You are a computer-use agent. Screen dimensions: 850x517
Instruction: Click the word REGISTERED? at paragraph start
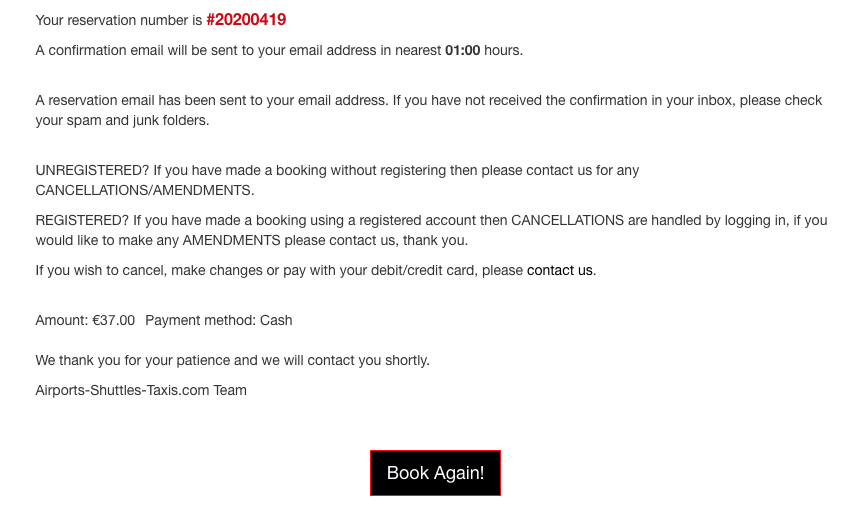[82, 221]
